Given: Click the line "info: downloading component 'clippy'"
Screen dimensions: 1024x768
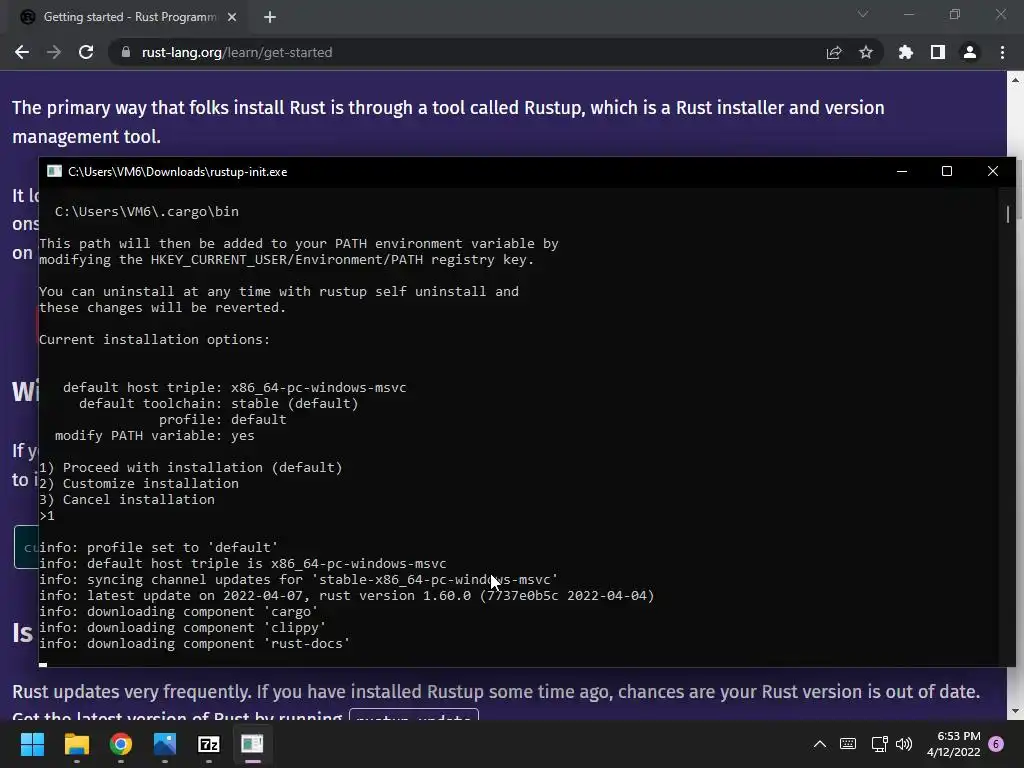Looking at the screenshot, I should [183, 628].
